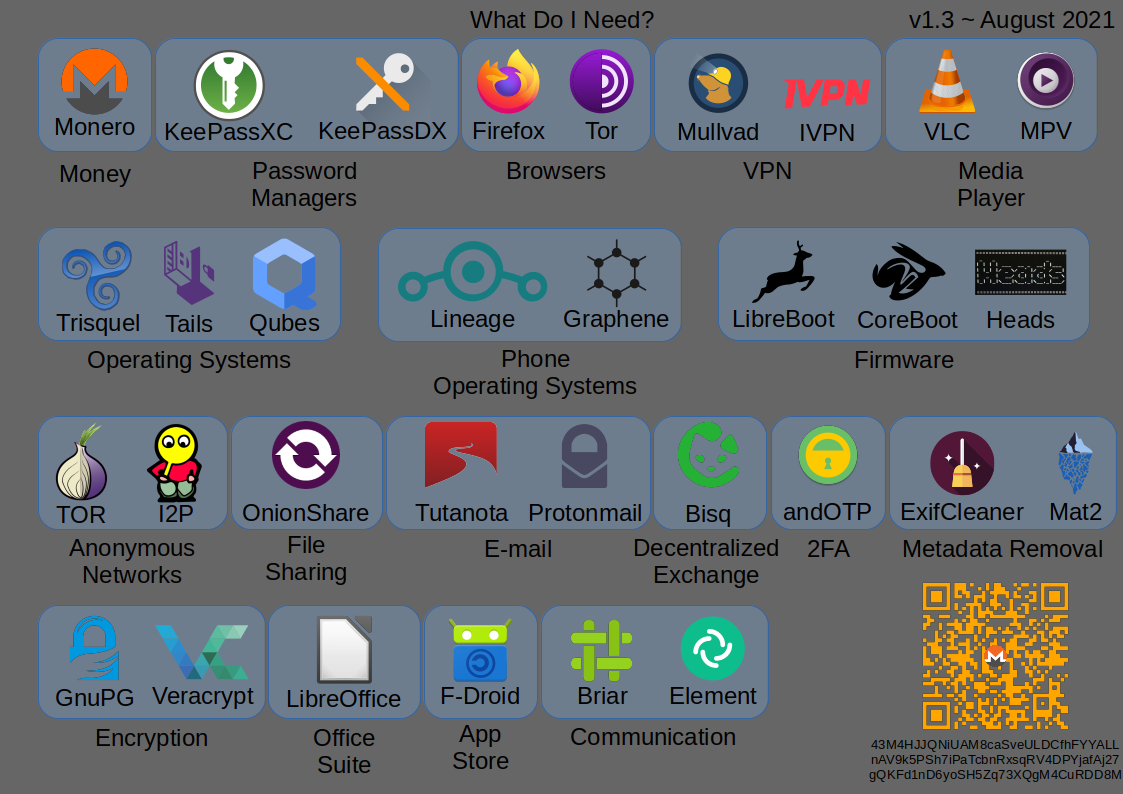This screenshot has width=1123, height=794.
Task: Select the Graphene hexagon icon
Action: [617, 273]
